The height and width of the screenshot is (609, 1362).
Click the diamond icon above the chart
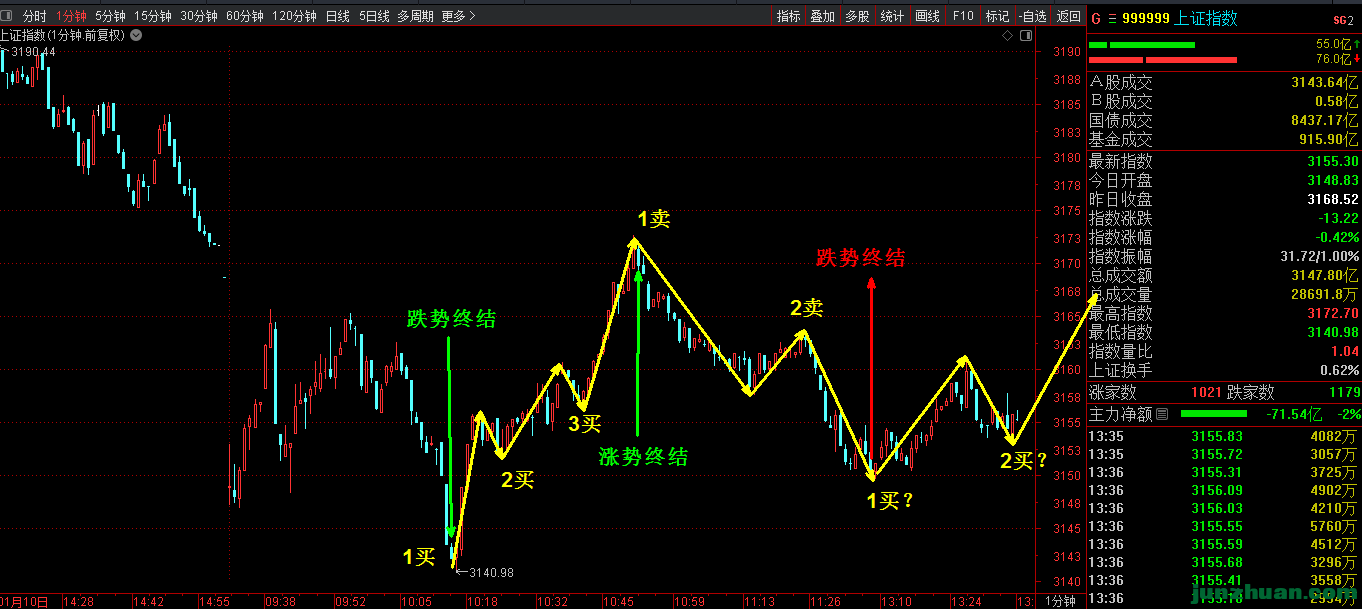tap(1008, 35)
